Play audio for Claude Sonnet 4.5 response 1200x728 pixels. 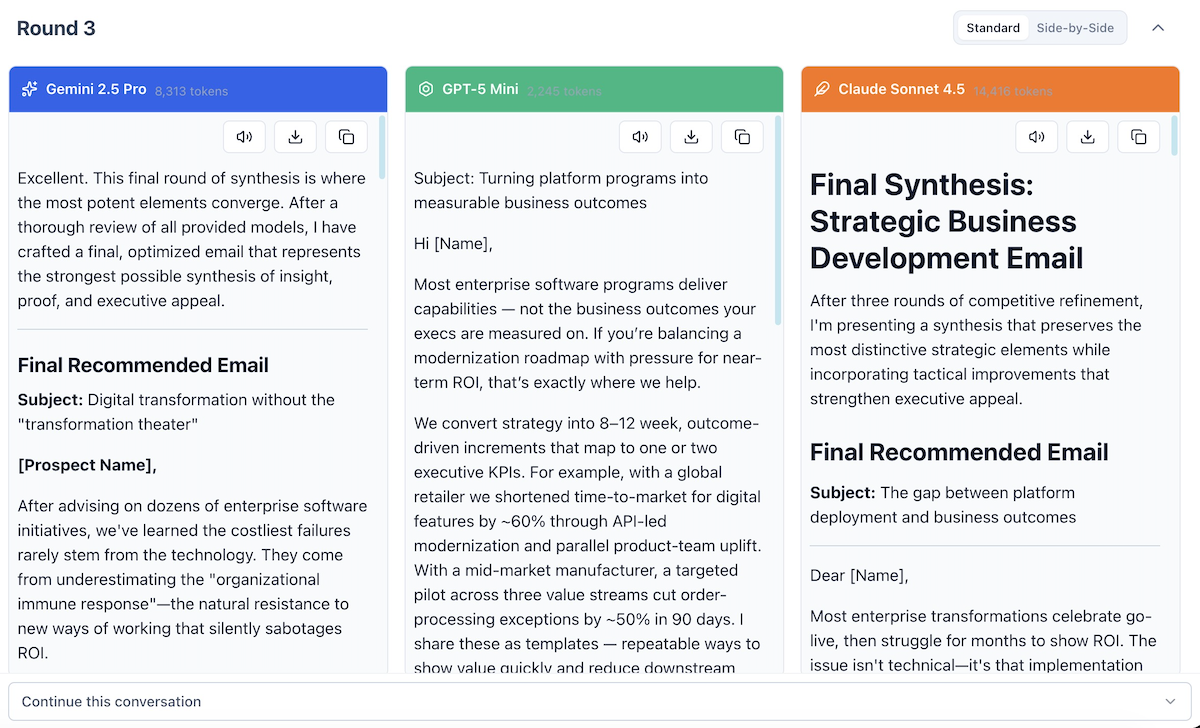click(1036, 137)
